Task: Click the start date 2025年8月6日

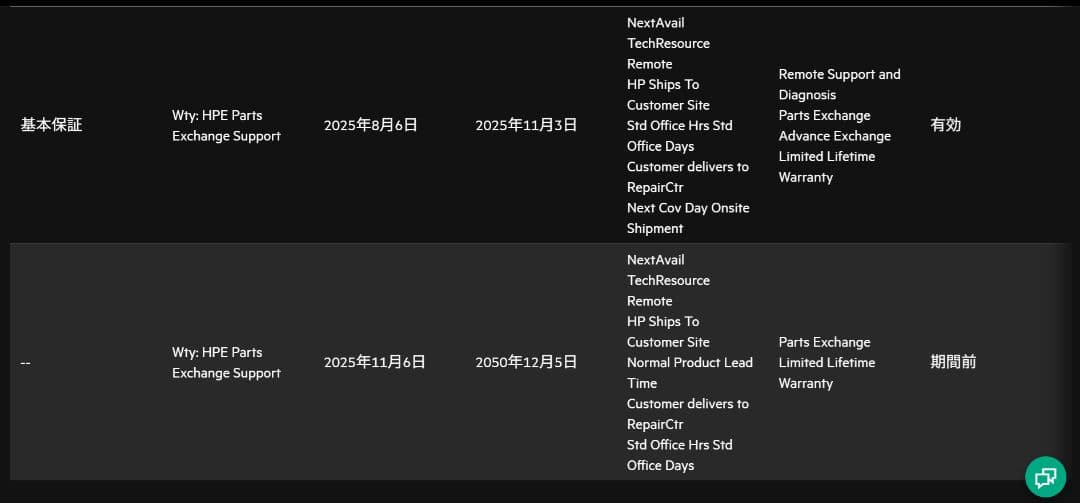Action: coord(370,126)
